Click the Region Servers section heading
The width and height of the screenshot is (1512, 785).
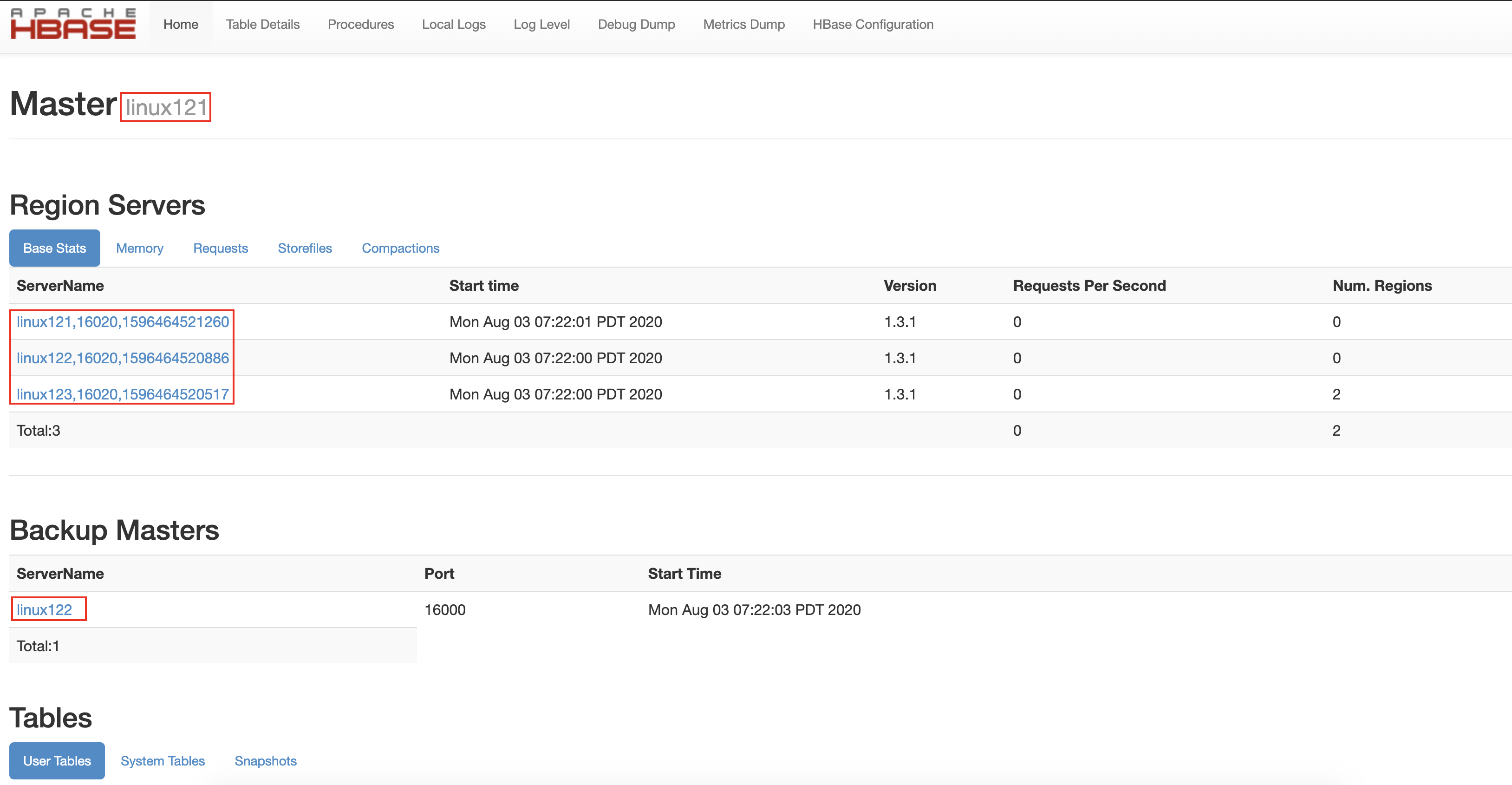coord(107,205)
